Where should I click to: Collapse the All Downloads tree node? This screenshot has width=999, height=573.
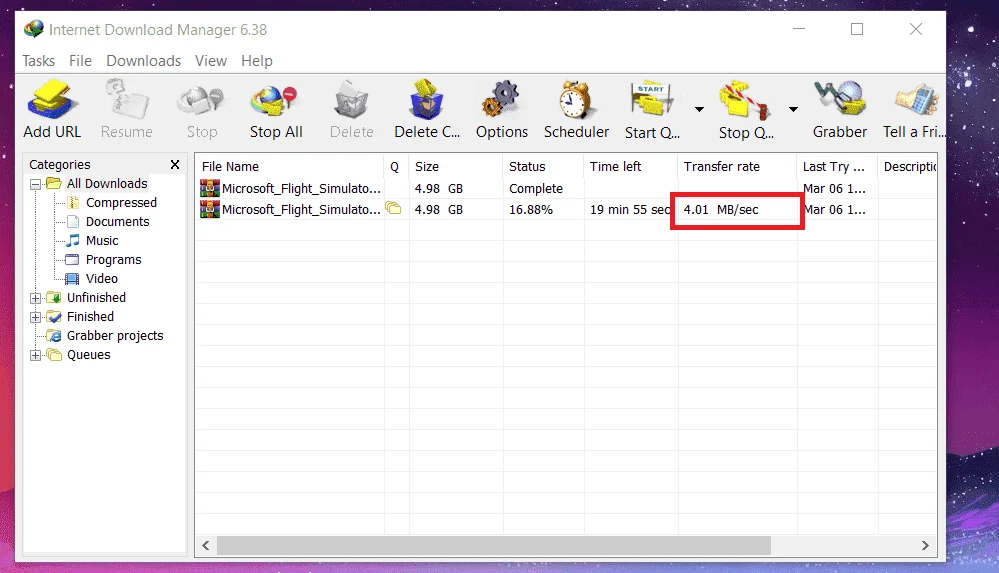(36, 184)
